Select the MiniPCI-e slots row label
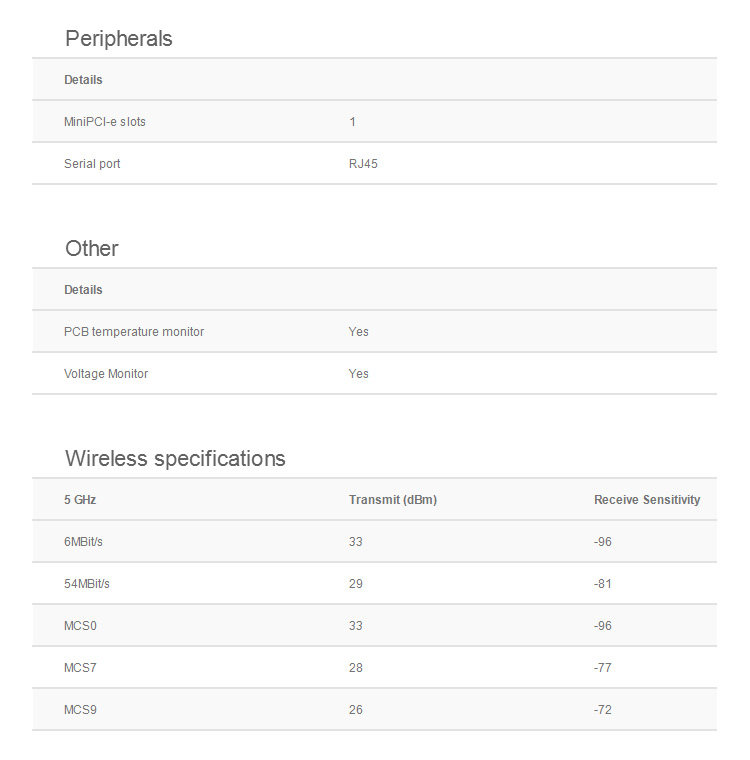750x760 pixels. point(105,122)
